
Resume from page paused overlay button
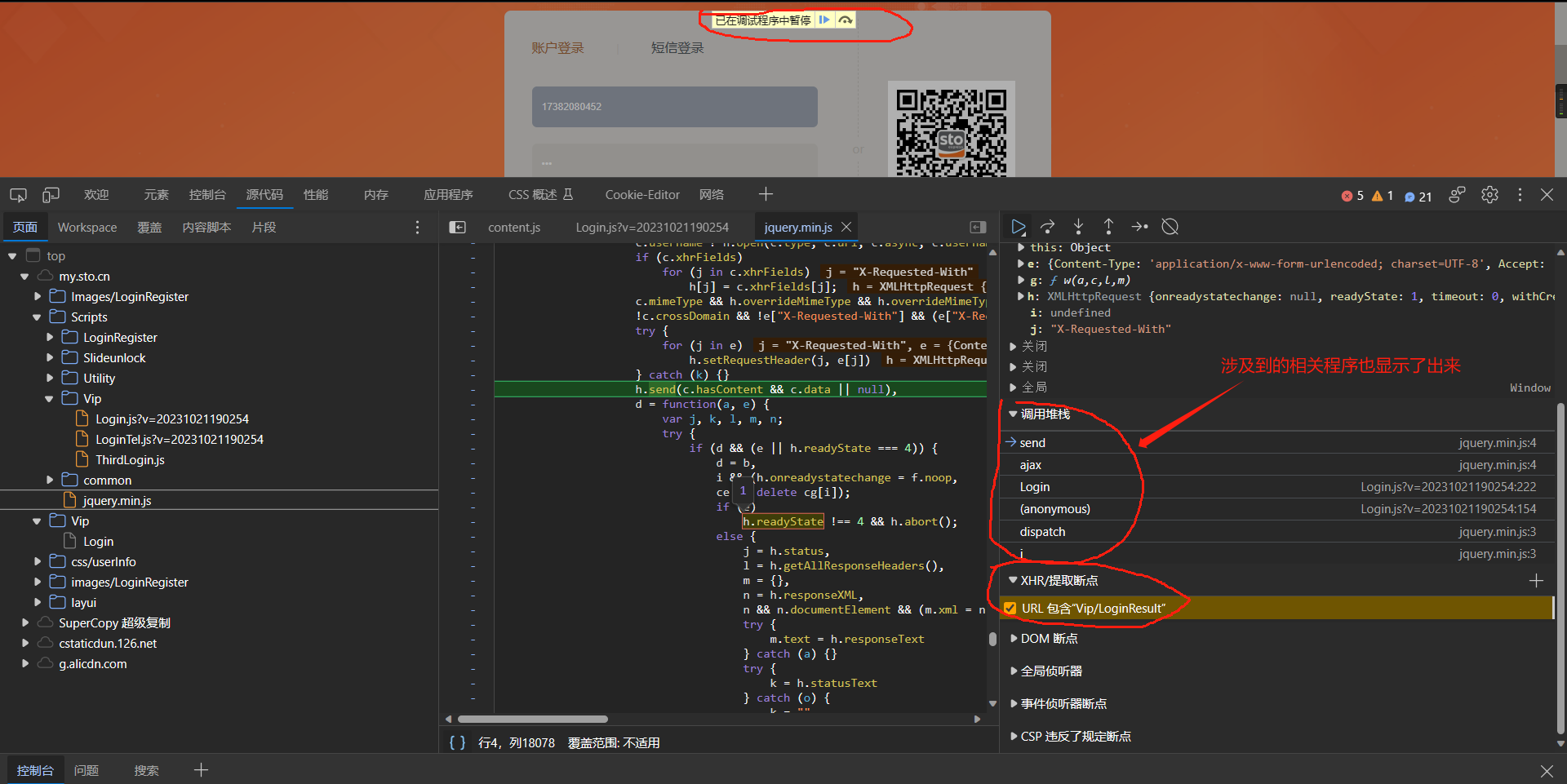click(824, 20)
